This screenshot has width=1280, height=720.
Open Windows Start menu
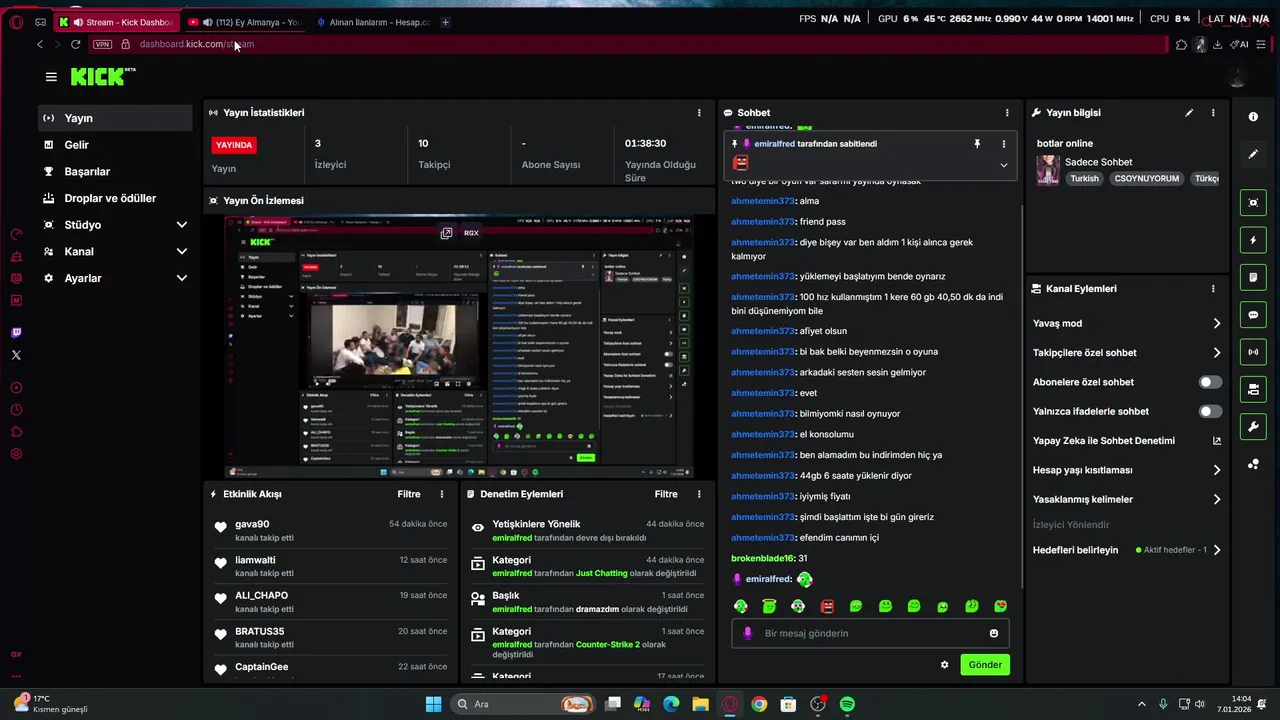point(433,704)
